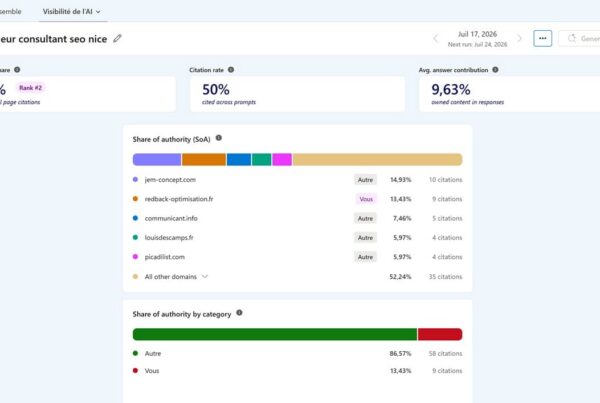Select the blue communicant.info bar segment

239,160
